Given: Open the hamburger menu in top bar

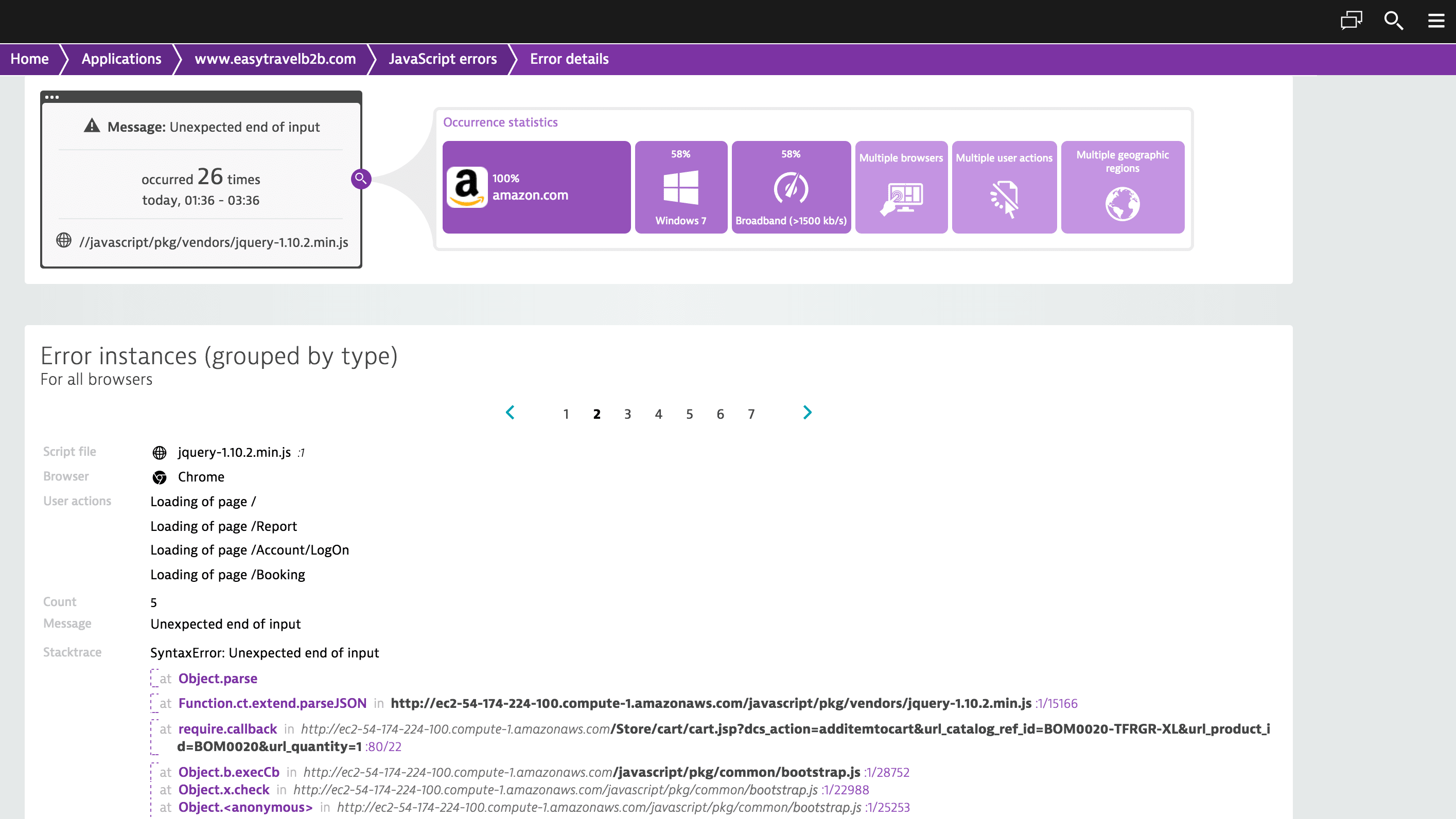Looking at the screenshot, I should pos(1436,21).
